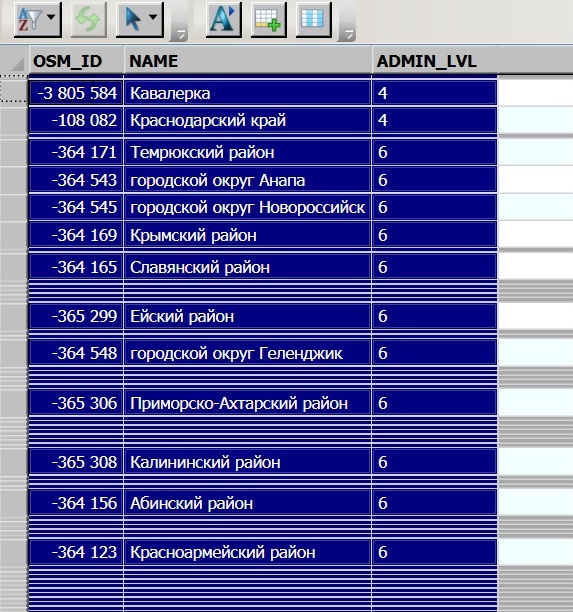The width and height of the screenshot is (573, 612).
Task: Open second toolbar overflow options handle
Action: coord(347,34)
